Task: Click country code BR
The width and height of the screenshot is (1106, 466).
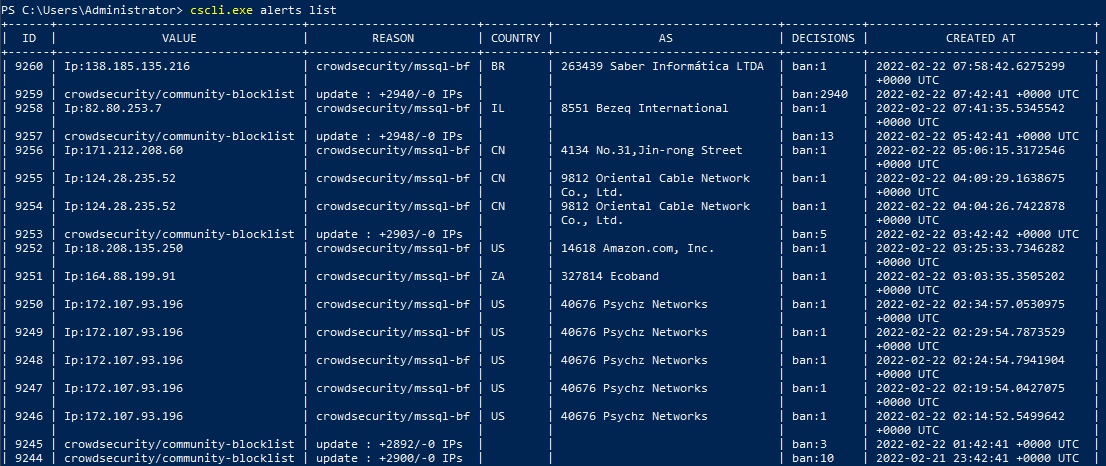Action: [x=498, y=66]
